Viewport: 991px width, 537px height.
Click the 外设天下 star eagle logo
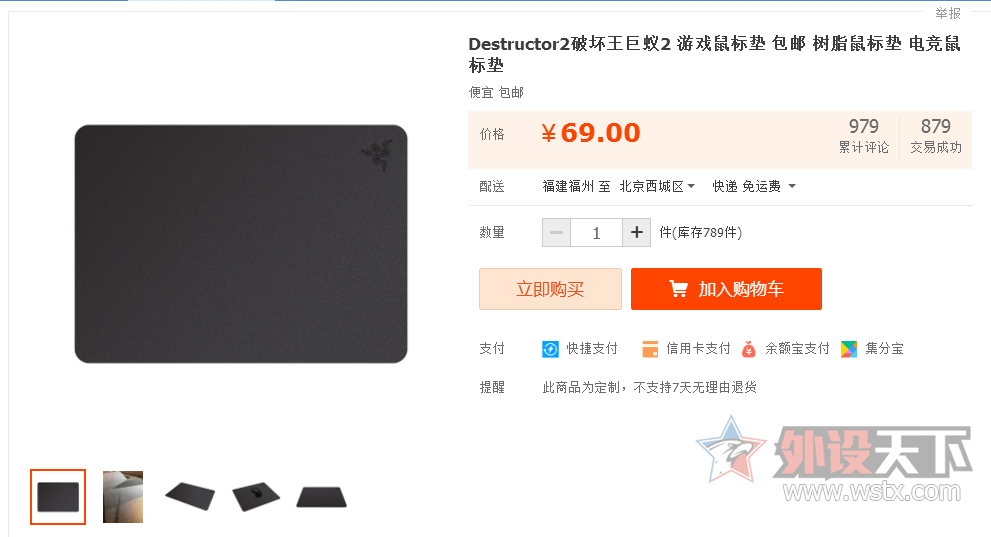coord(731,450)
